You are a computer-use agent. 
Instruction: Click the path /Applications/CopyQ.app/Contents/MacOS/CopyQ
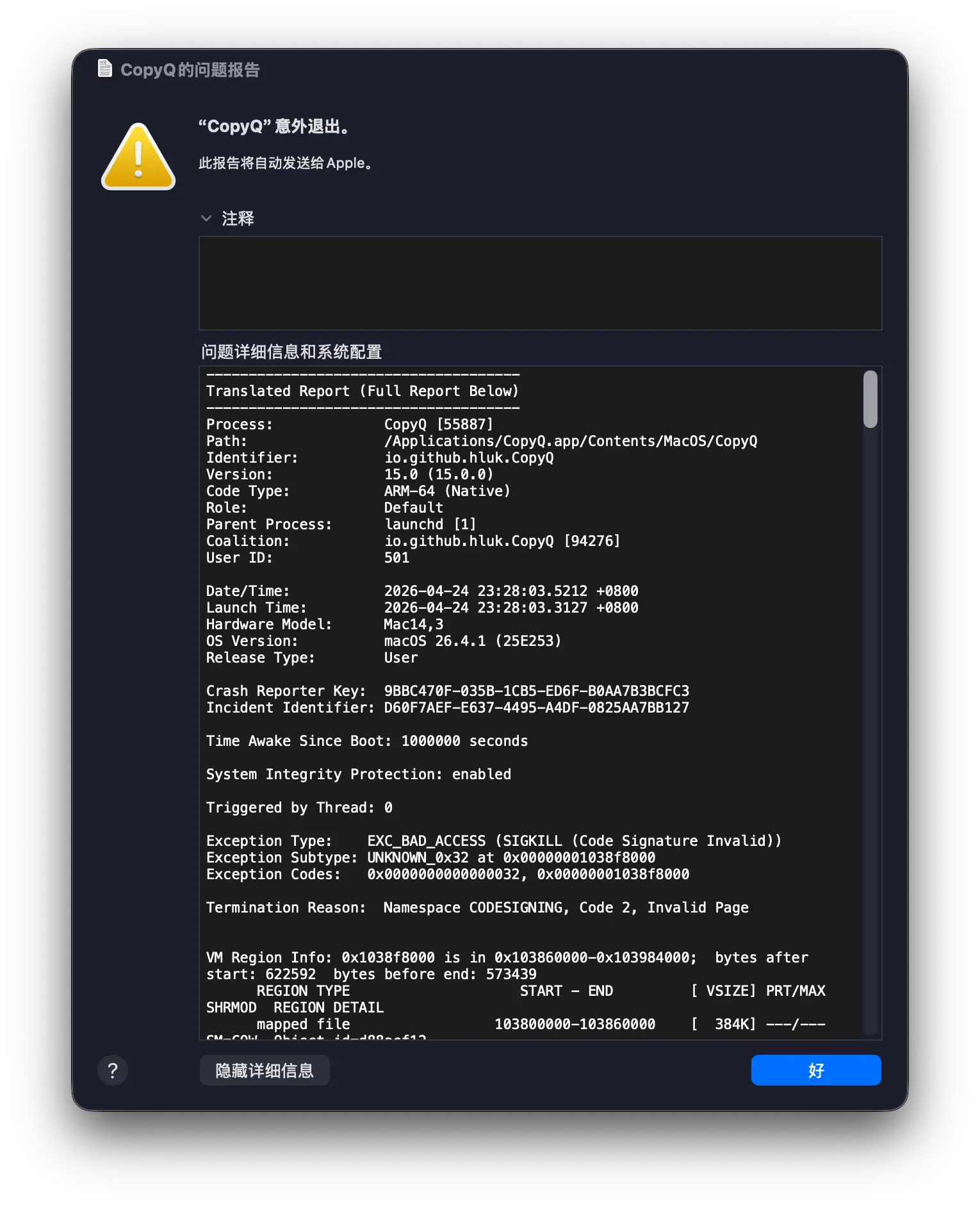(x=571, y=441)
